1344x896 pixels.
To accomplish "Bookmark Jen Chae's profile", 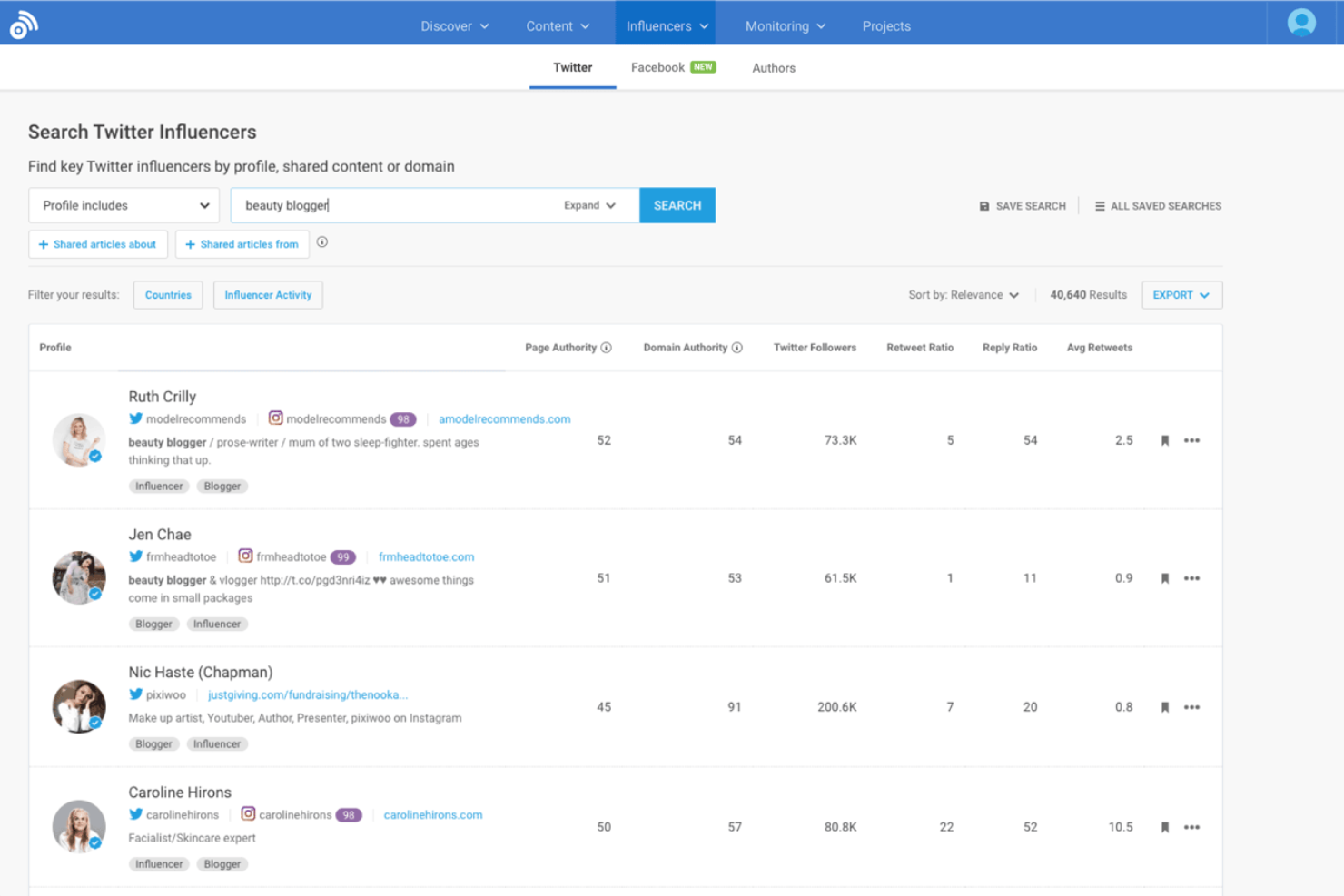I will coord(1165,577).
